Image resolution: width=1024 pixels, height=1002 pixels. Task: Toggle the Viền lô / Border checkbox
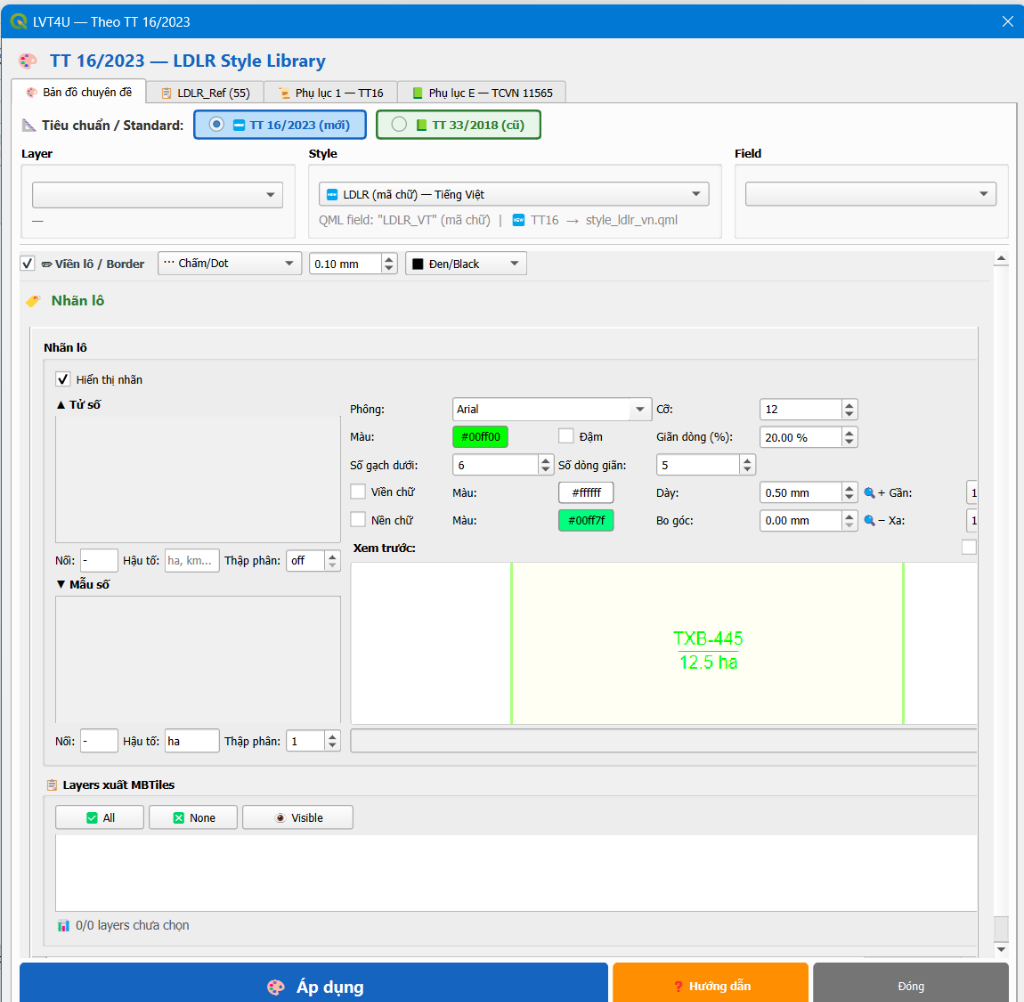[27, 263]
